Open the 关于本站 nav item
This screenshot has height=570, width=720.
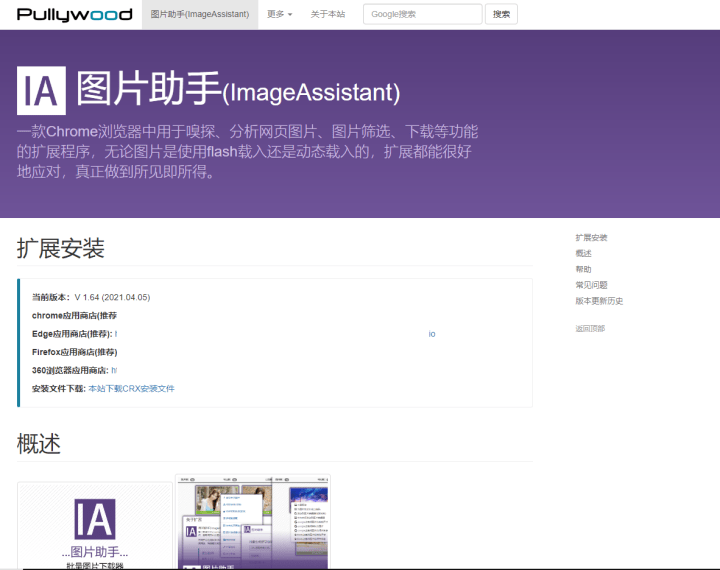328,14
